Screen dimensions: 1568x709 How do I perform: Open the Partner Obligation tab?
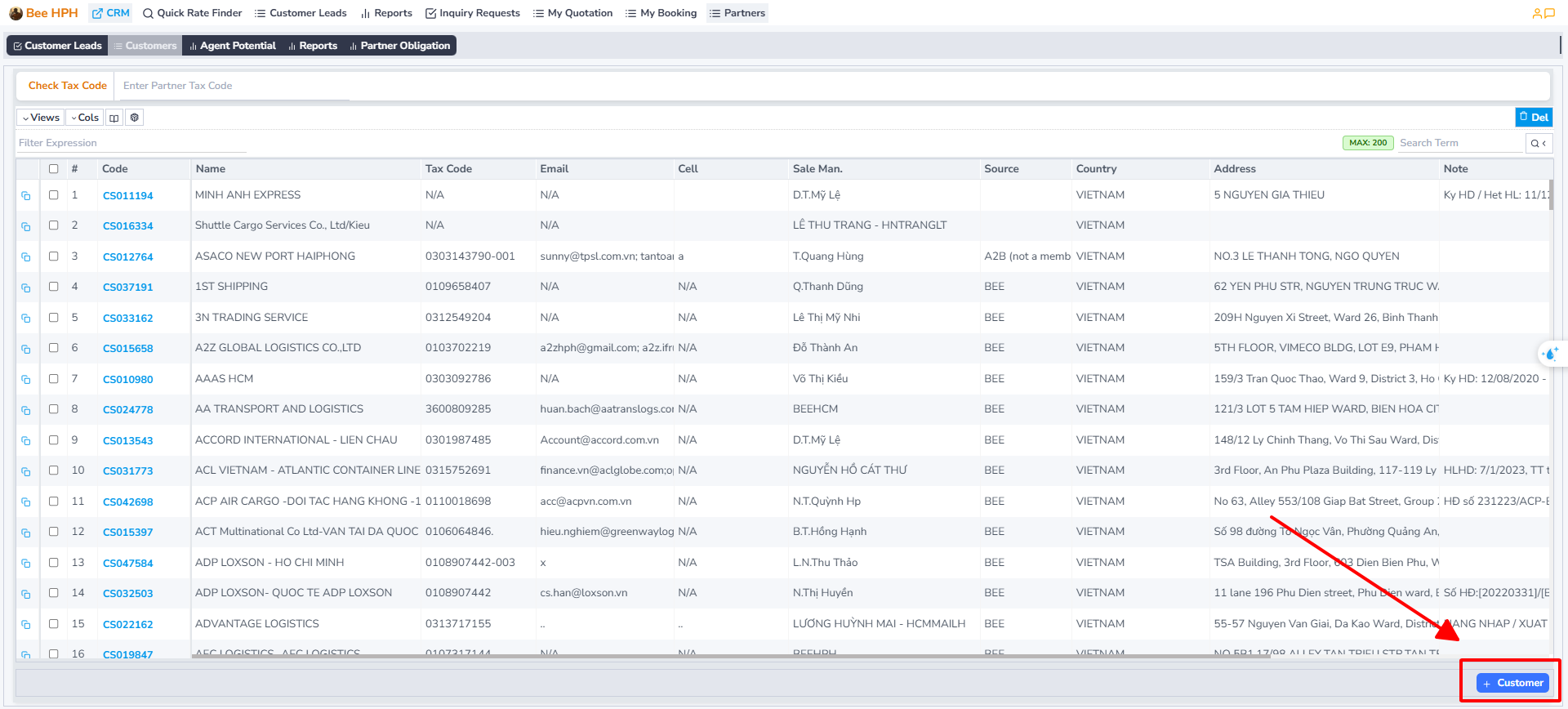pos(399,46)
